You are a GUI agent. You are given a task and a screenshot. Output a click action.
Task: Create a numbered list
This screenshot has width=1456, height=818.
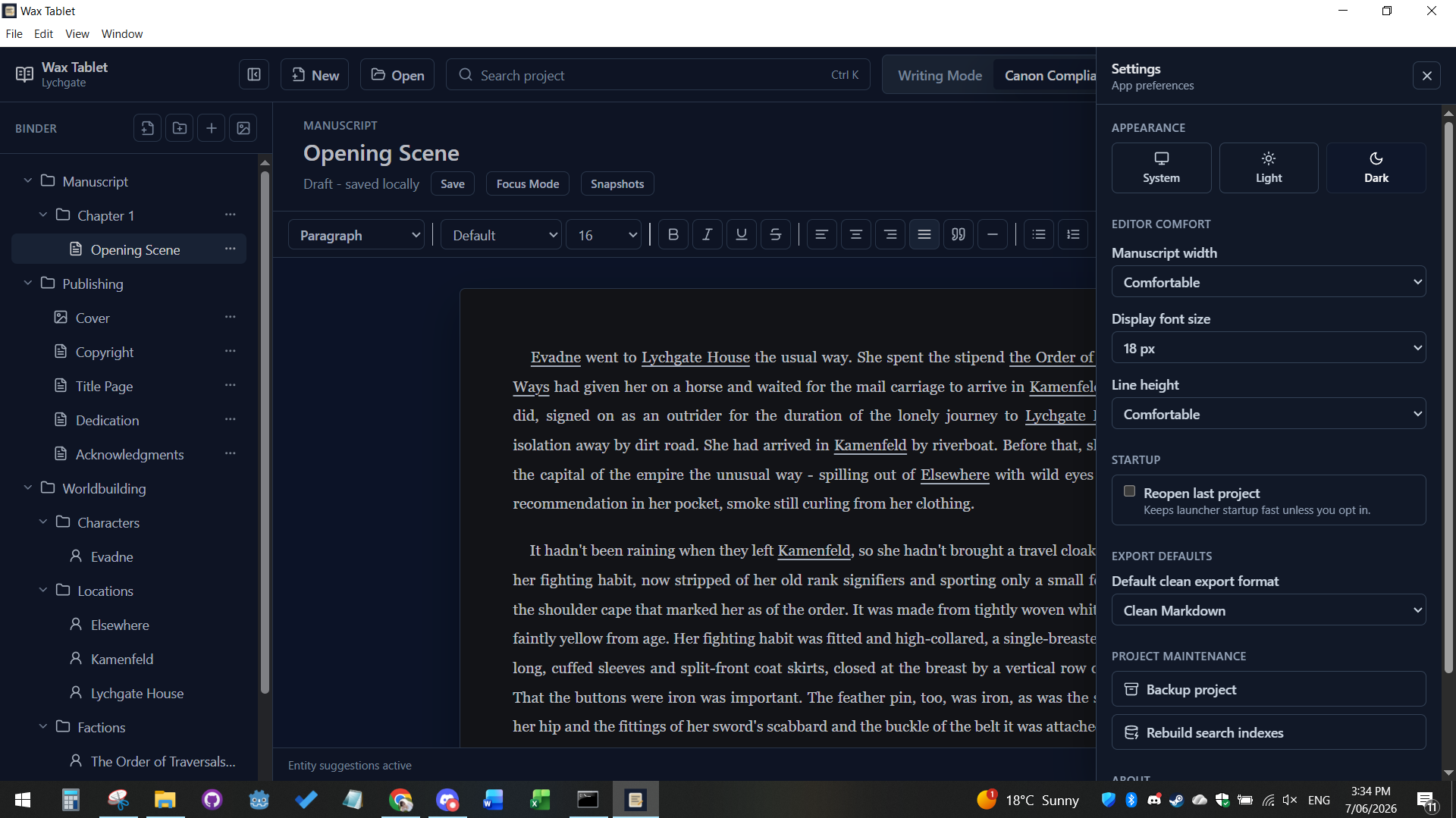coord(1073,235)
